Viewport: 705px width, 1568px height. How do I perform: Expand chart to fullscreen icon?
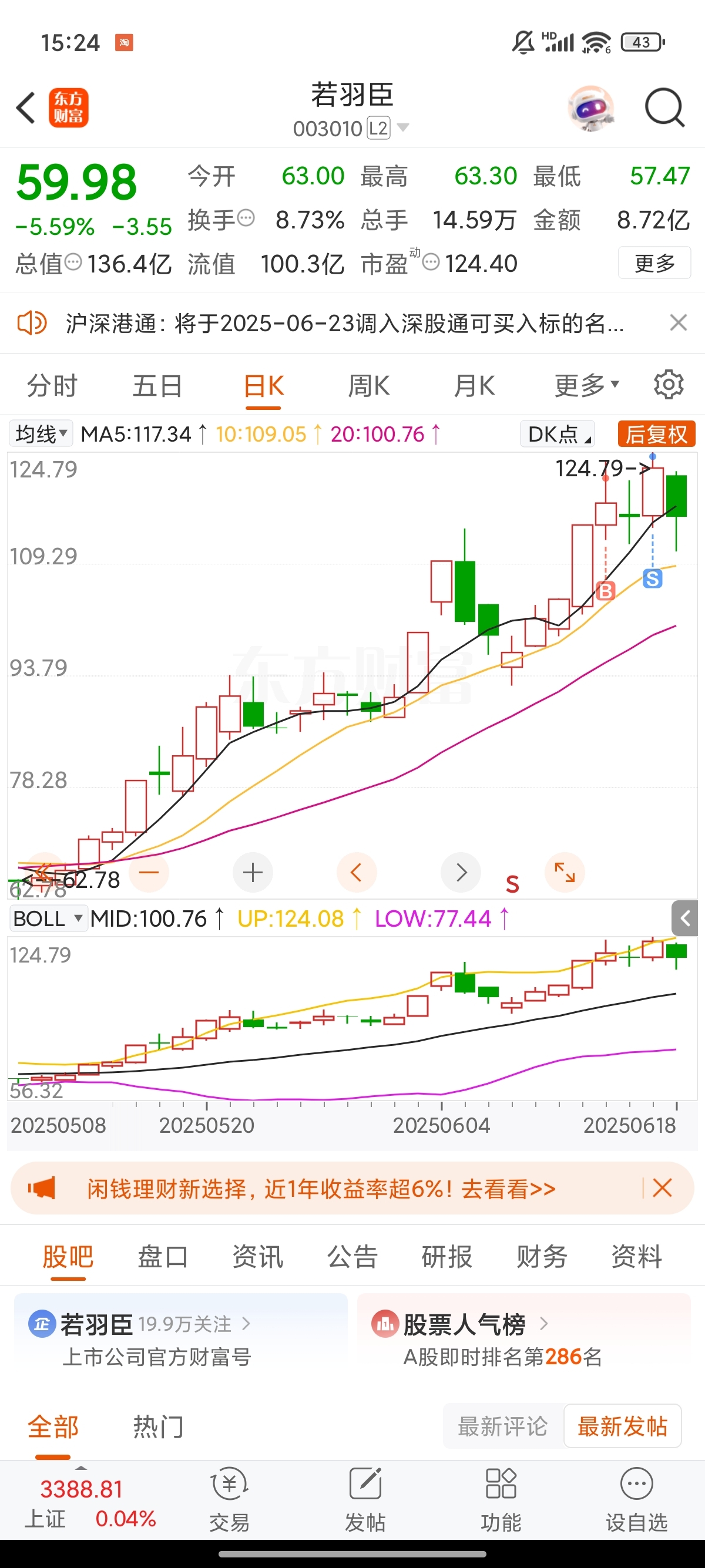click(565, 872)
